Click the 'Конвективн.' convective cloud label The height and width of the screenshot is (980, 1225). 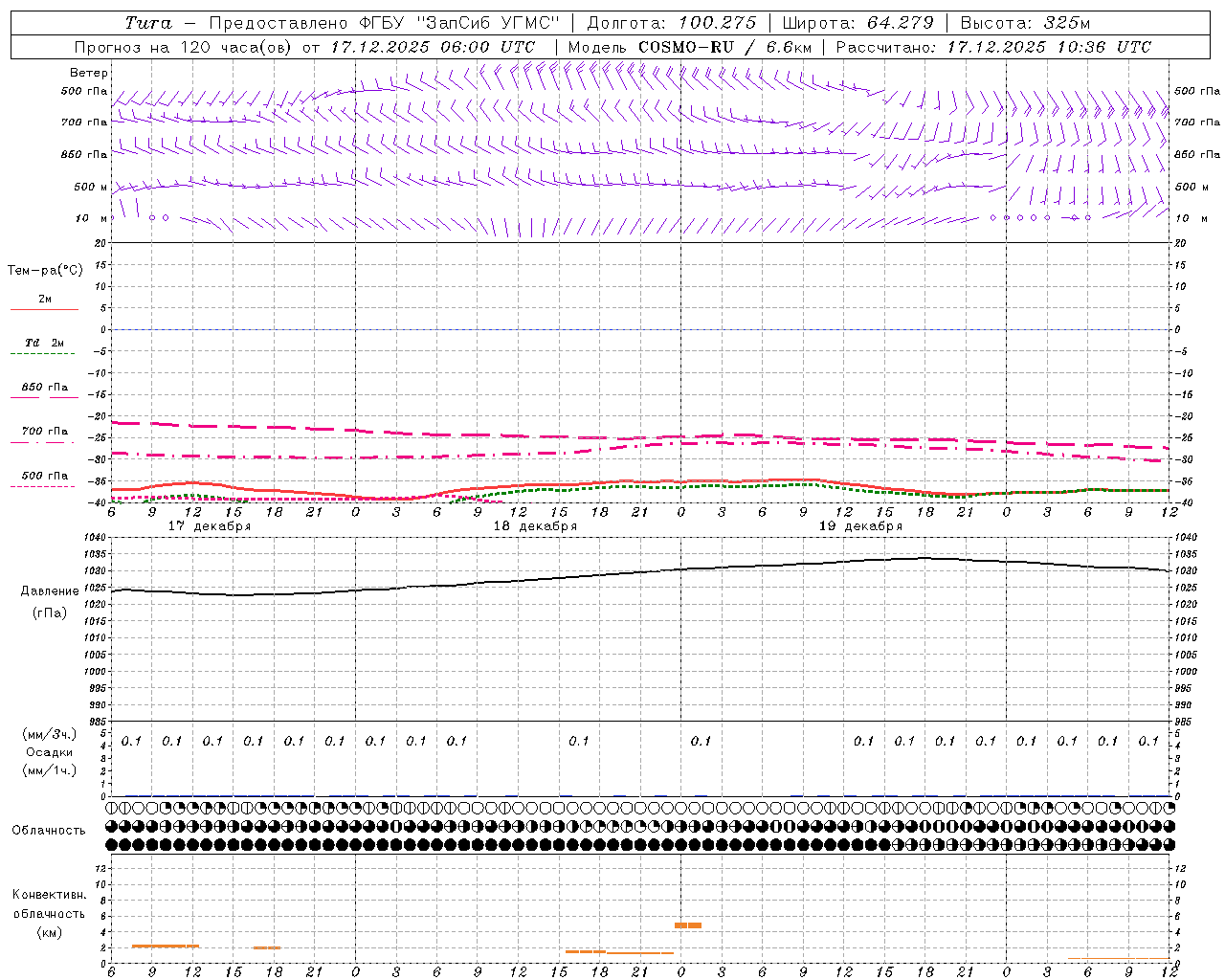point(50,895)
